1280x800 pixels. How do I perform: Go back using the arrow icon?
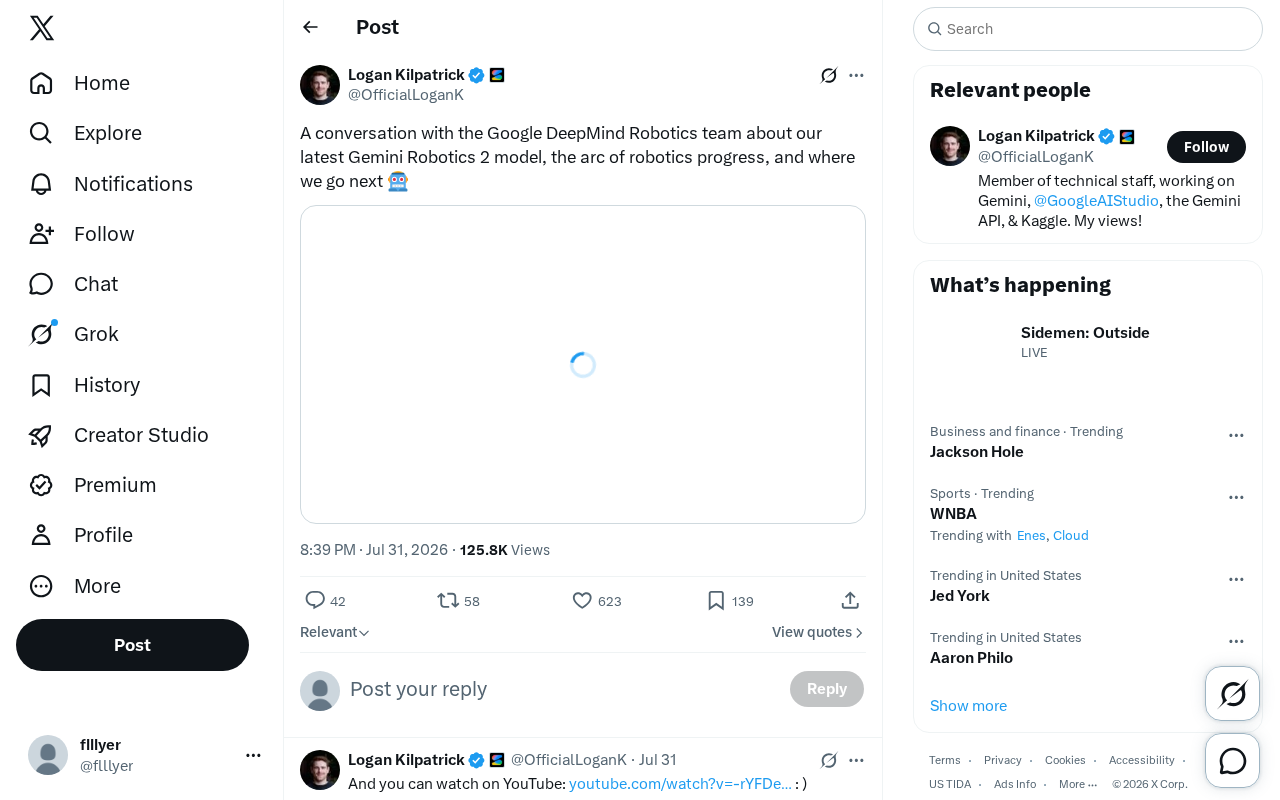click(310, 27)
